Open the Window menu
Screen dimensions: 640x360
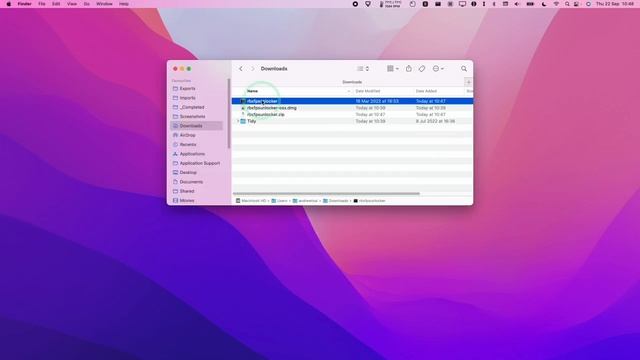point(104,4)
